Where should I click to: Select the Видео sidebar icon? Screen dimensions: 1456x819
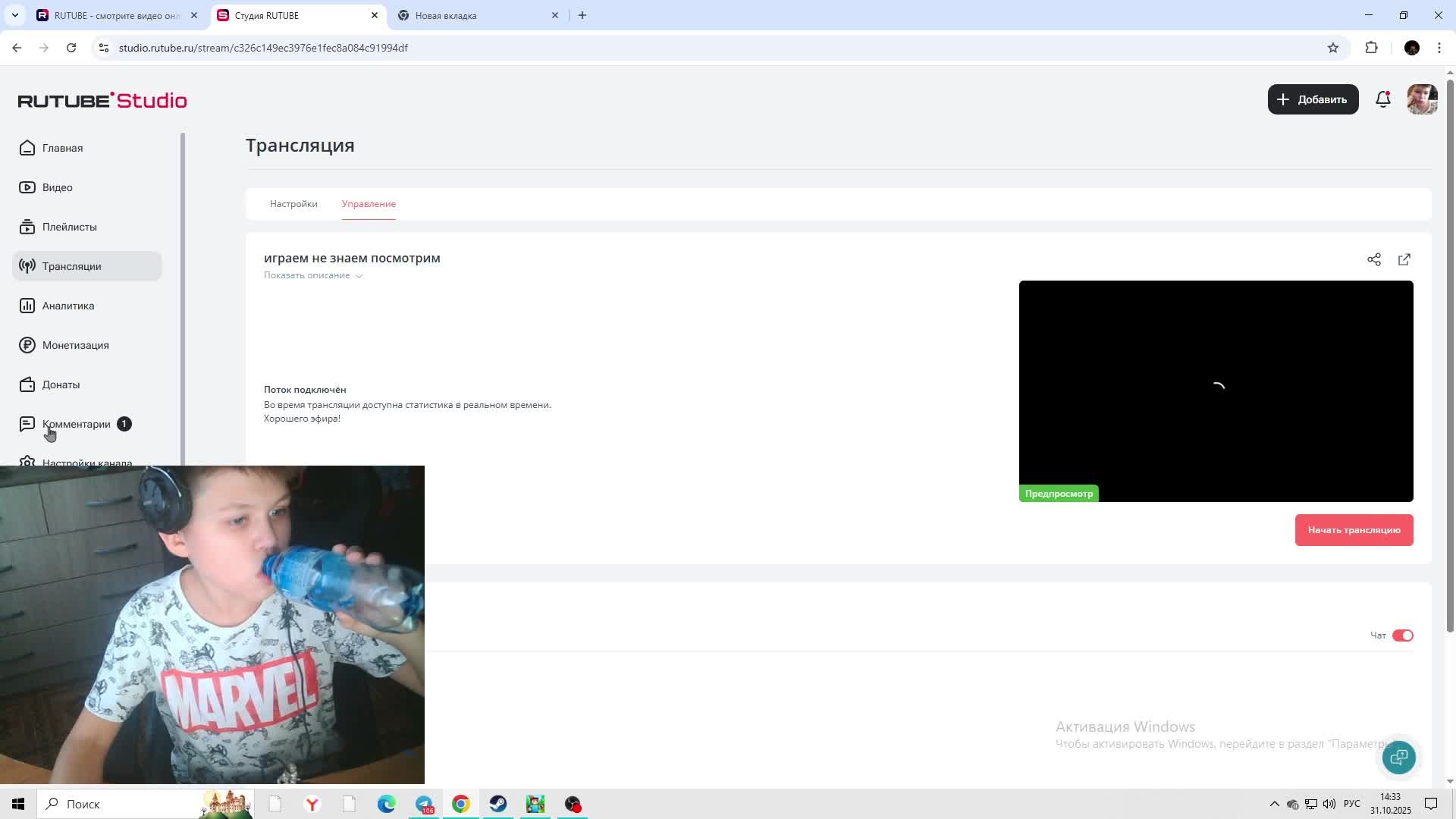point(27,187)
